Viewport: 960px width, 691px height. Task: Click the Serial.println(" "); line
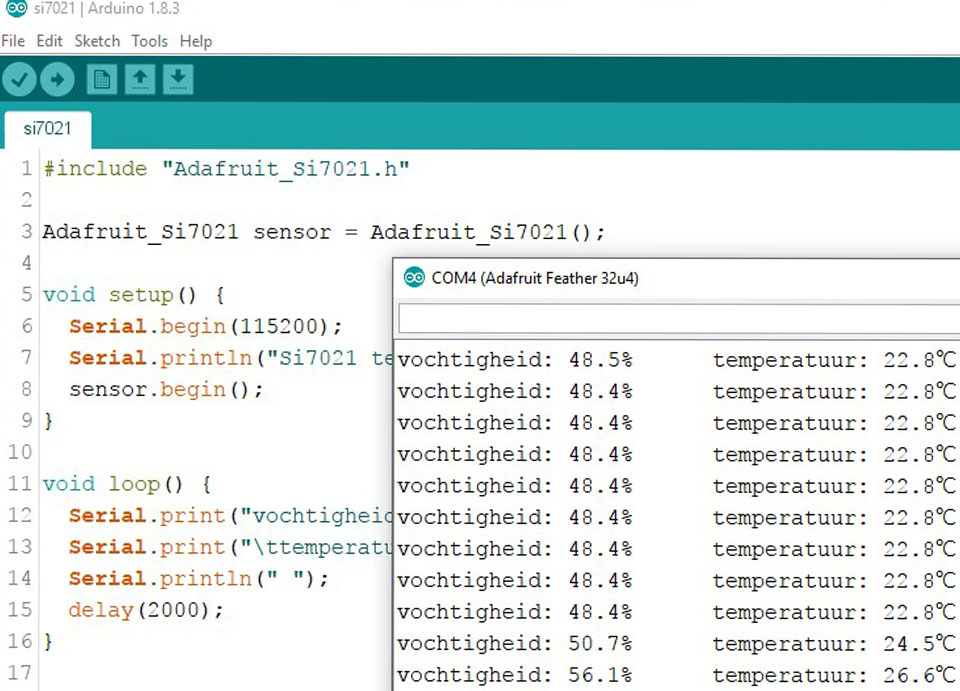click(199, 578)
